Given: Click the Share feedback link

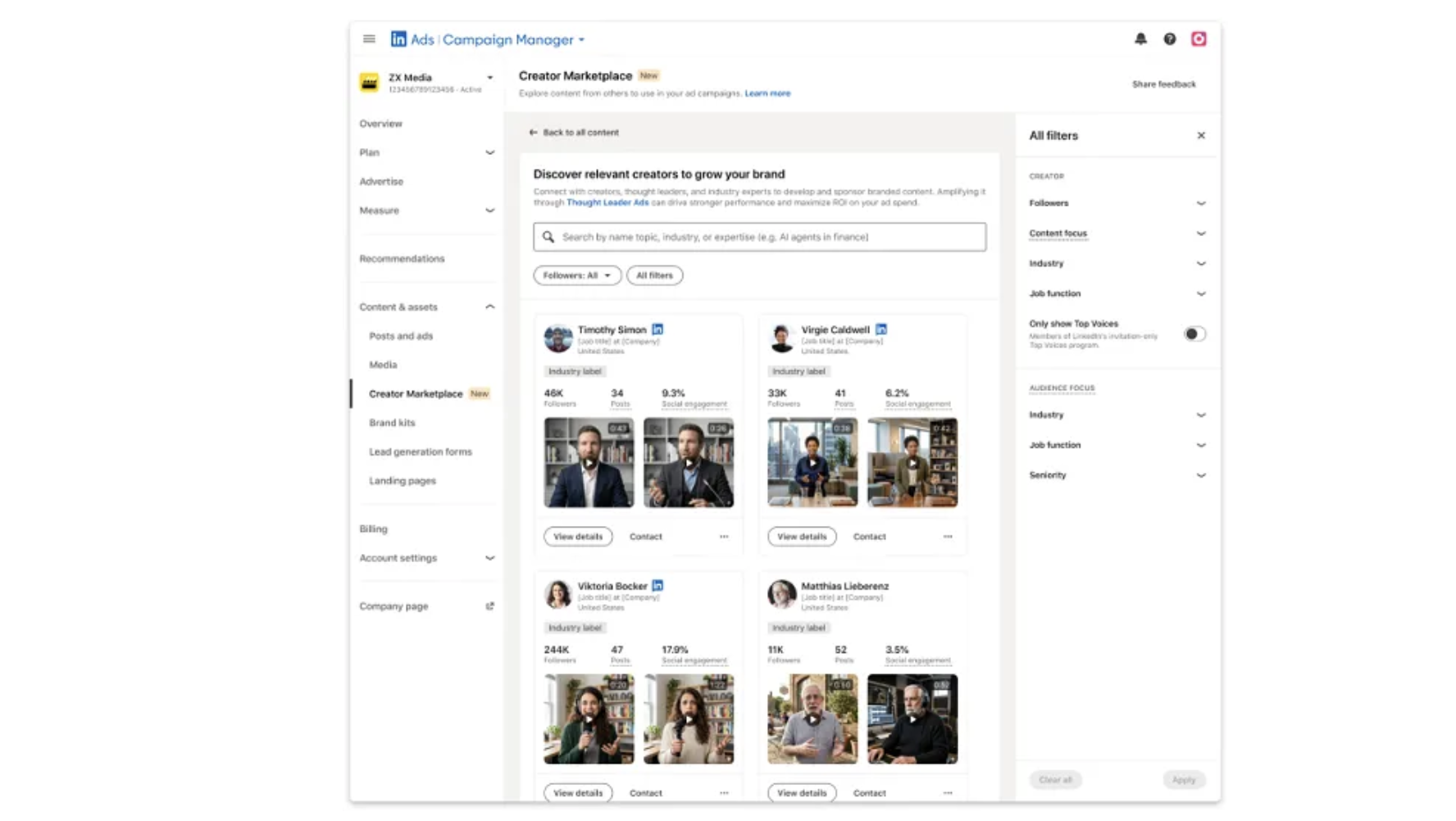Looking at the screenshot, I should pyautogui.click(x=1163, y=84).
